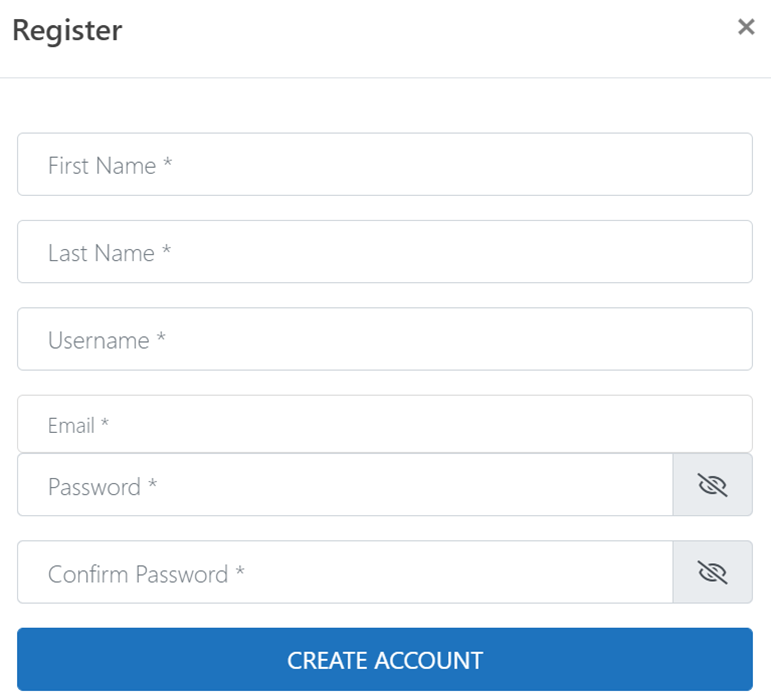Show password using the Password eye icon
The width and height of the screenshot is (771, 699).
click(712, 485)
